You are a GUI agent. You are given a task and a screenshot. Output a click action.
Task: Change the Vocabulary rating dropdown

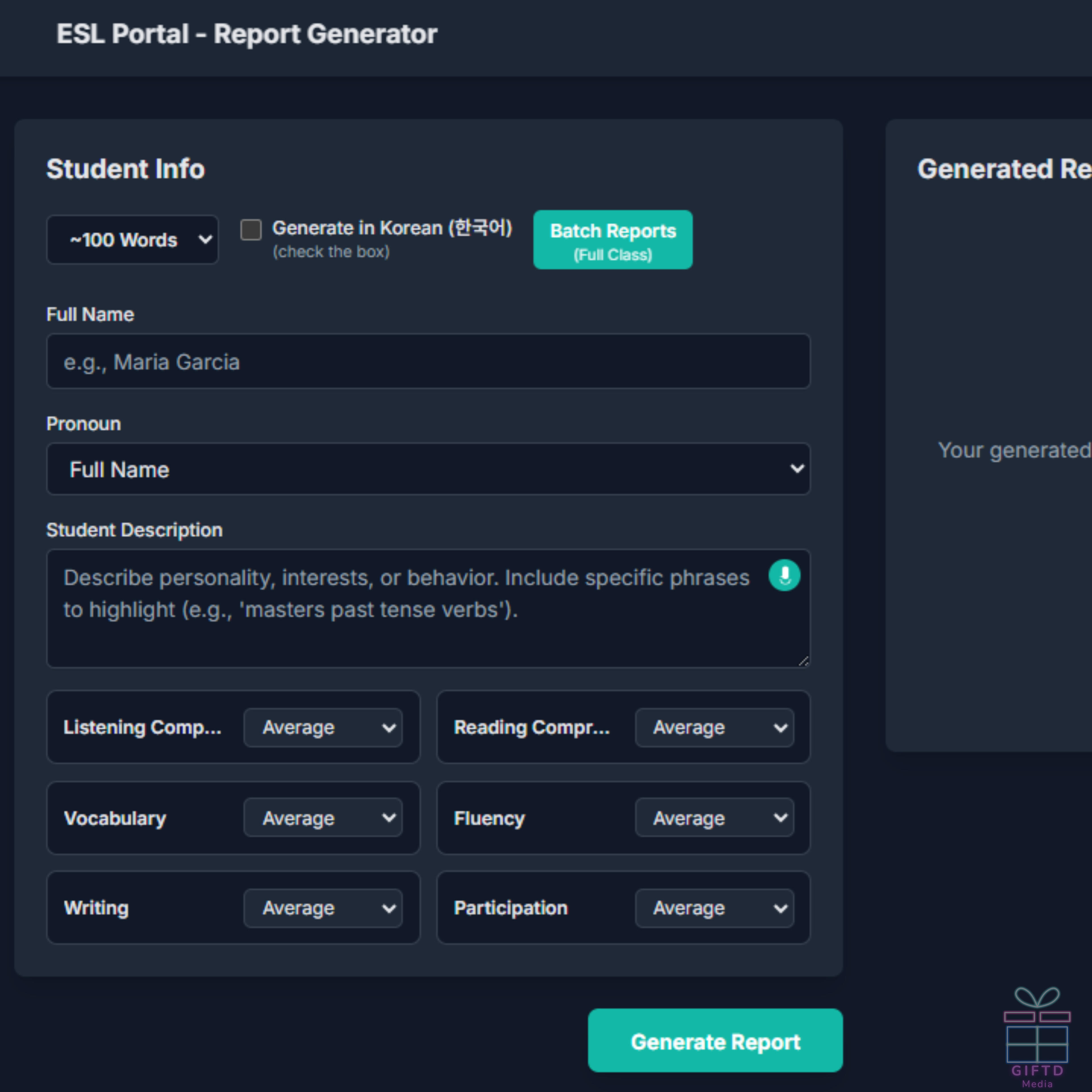pos(323,818)
